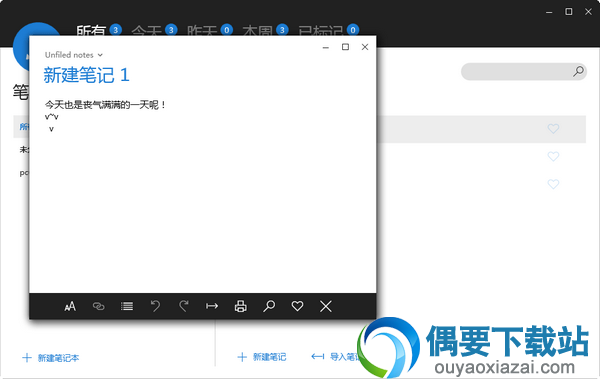This screenshot has height=379, width=600.
Task: Focus the main window search field
Action: [523, 72]
